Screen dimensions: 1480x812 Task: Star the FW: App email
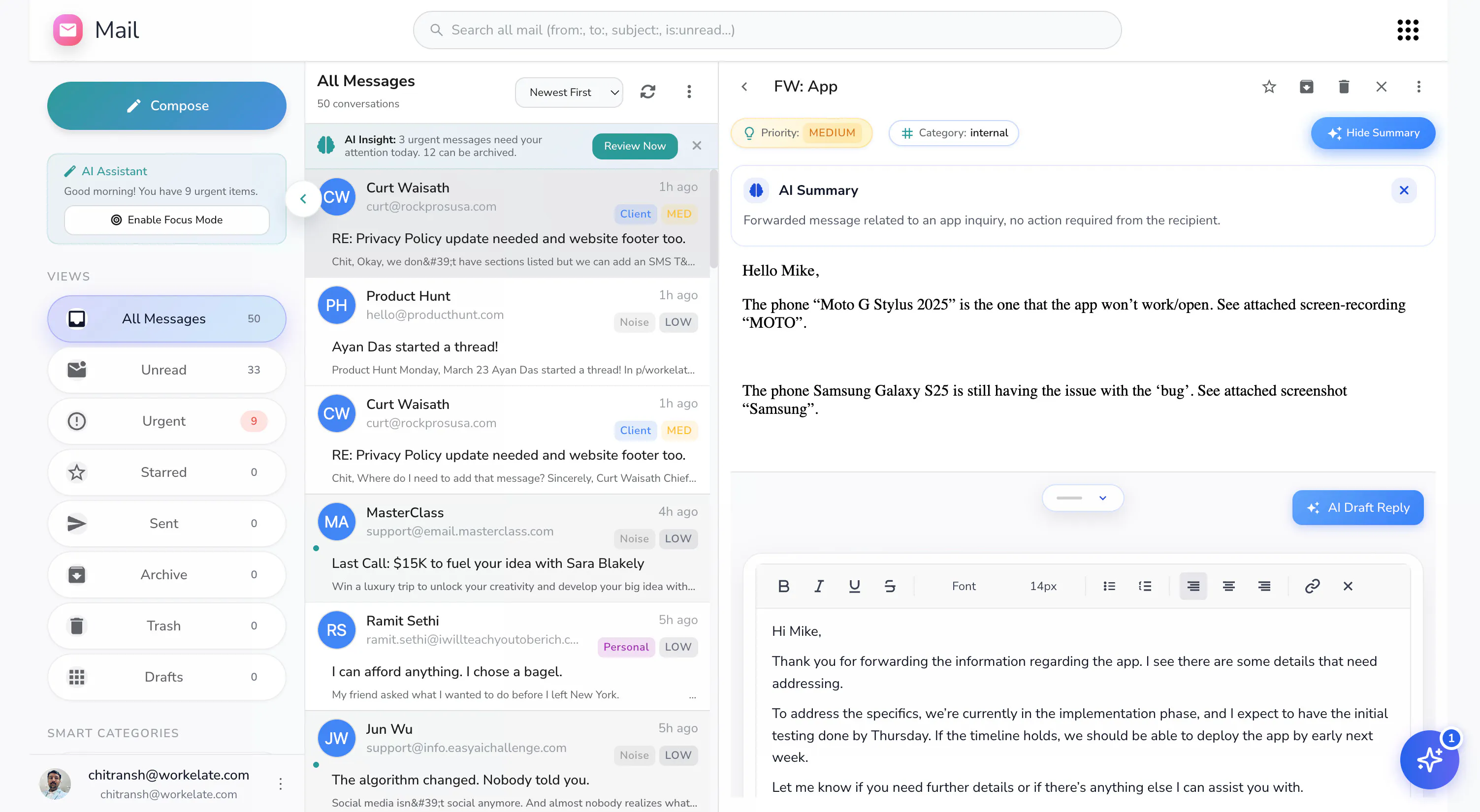[1269, 87]
